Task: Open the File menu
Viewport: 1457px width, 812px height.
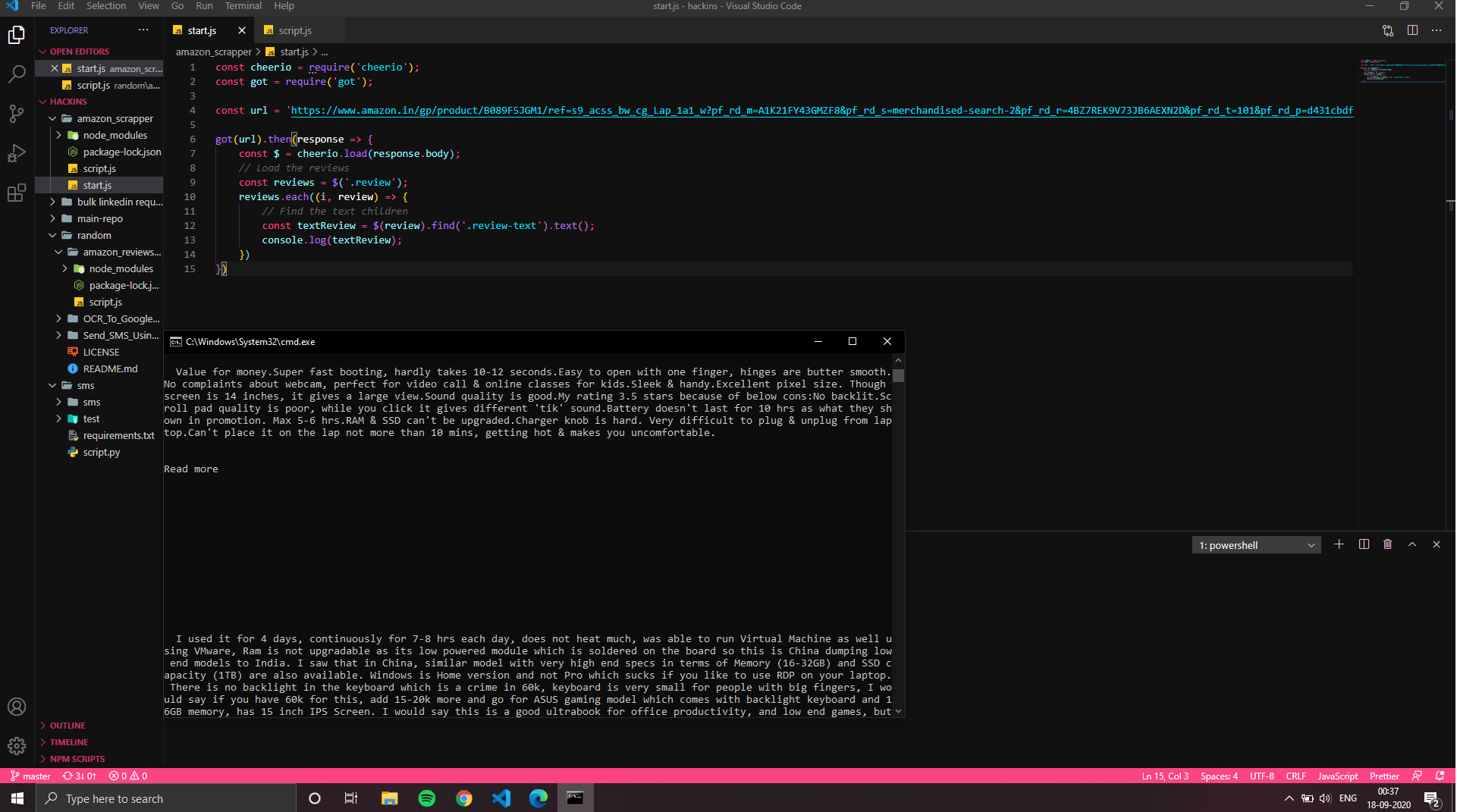Action: pyautogui.click(x=39, y=6)
